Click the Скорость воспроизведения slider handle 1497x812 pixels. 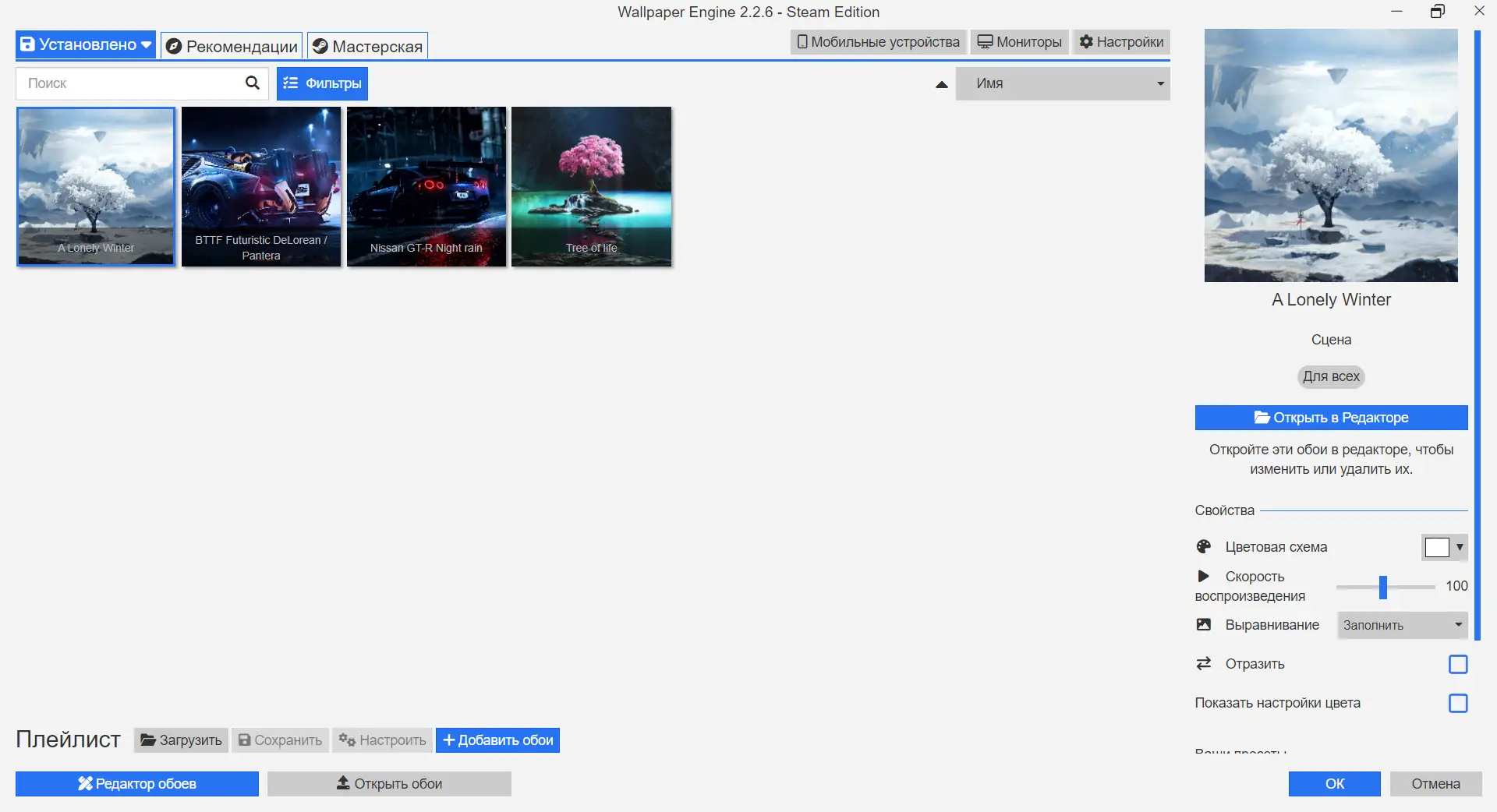pos(1382,587)
